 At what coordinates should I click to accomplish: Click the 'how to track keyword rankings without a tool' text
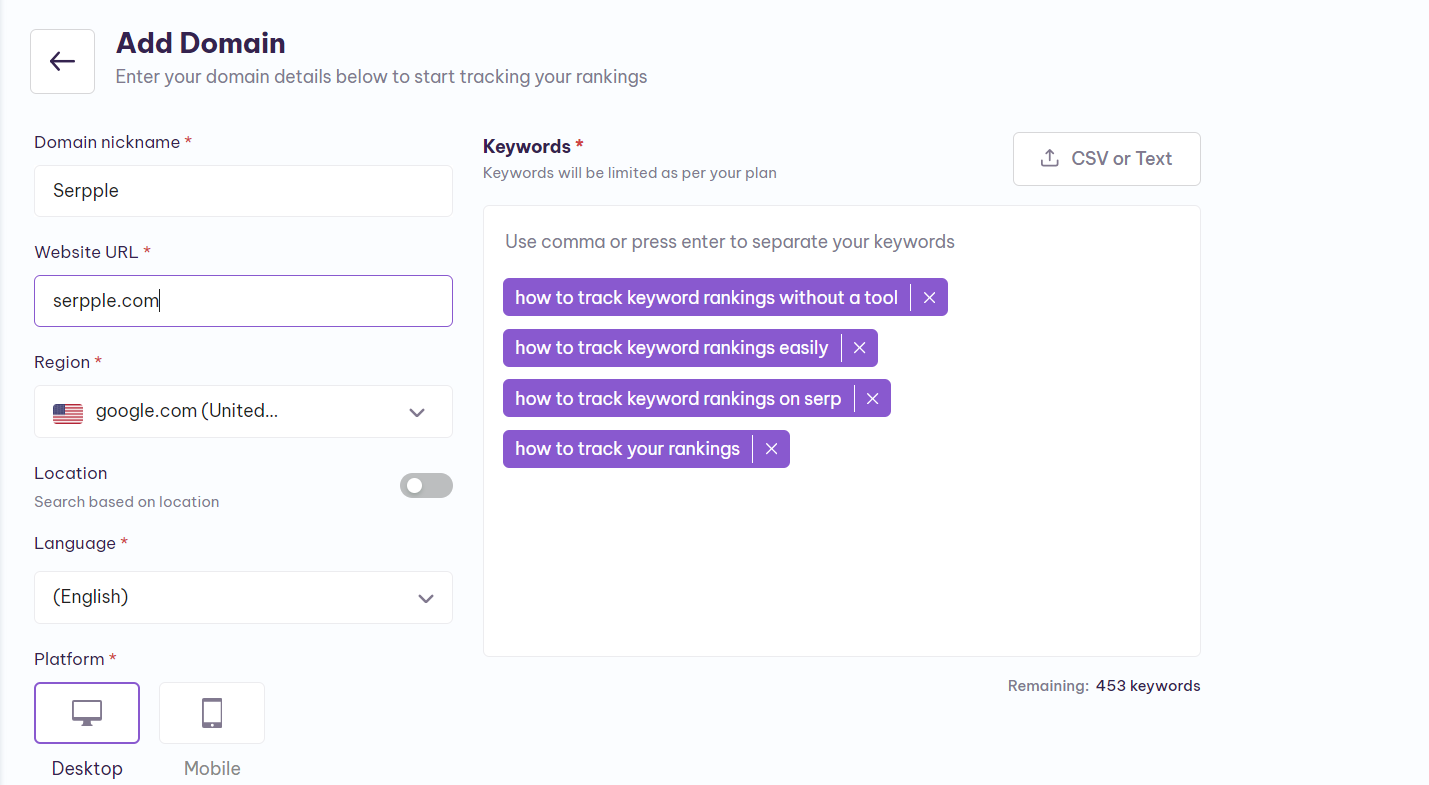point(706,298)
